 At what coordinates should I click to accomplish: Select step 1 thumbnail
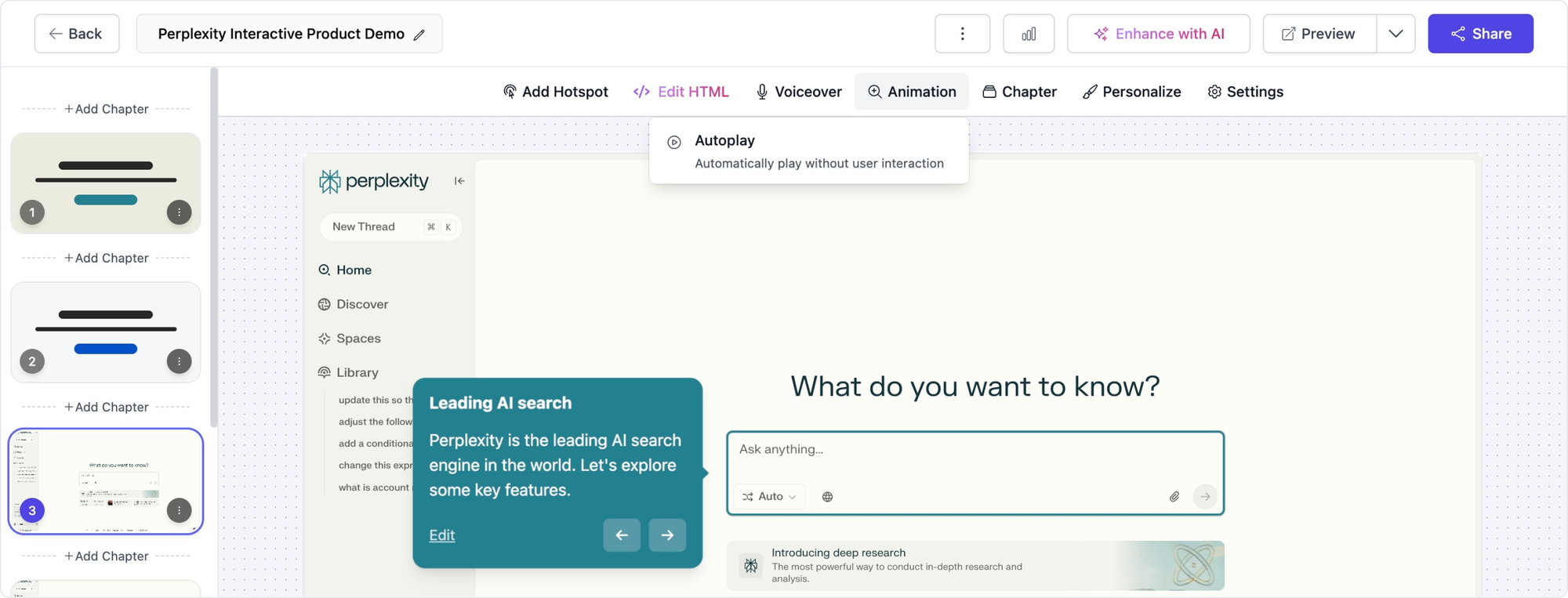tap(106, 183)
